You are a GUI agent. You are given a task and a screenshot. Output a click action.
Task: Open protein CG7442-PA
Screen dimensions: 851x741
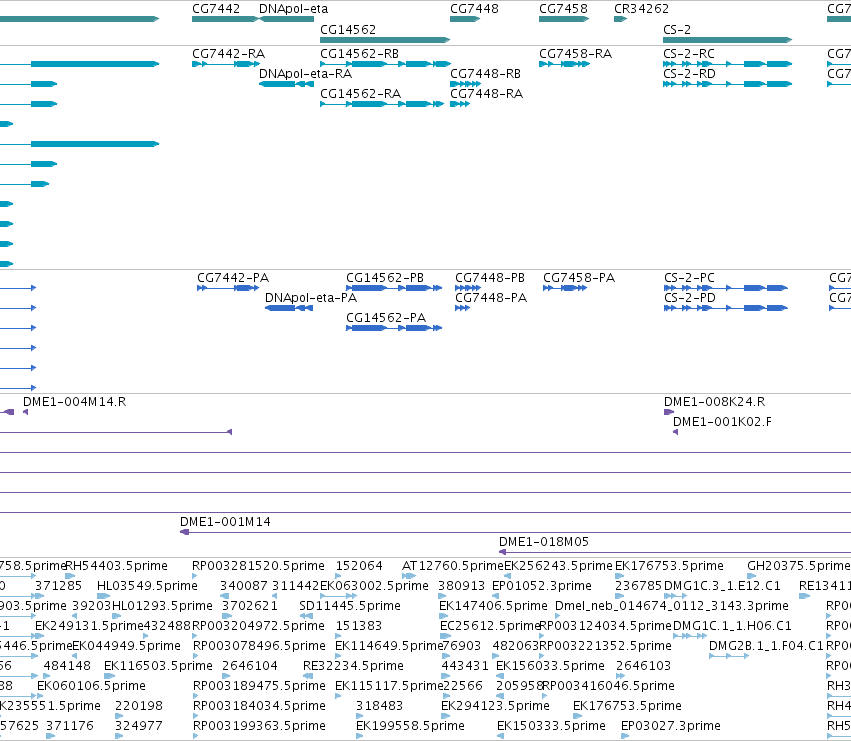pos(233,278)
